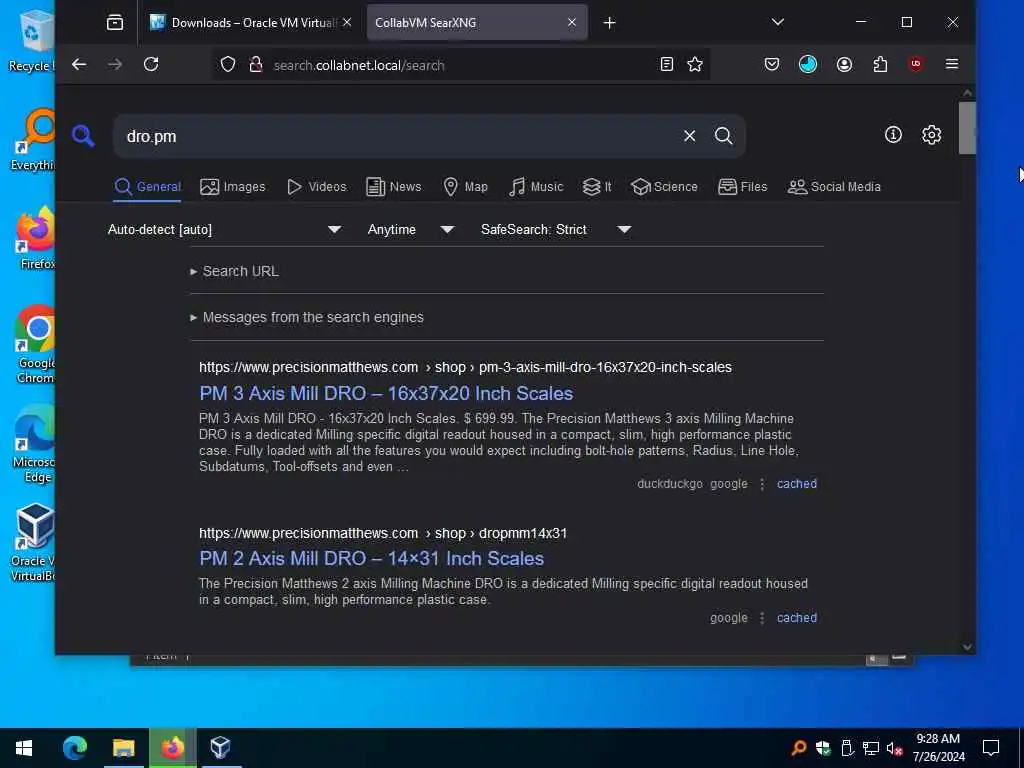The image size is (1024, 768).
Task: Open the Pocket save icon
Action: pos(772,64)
